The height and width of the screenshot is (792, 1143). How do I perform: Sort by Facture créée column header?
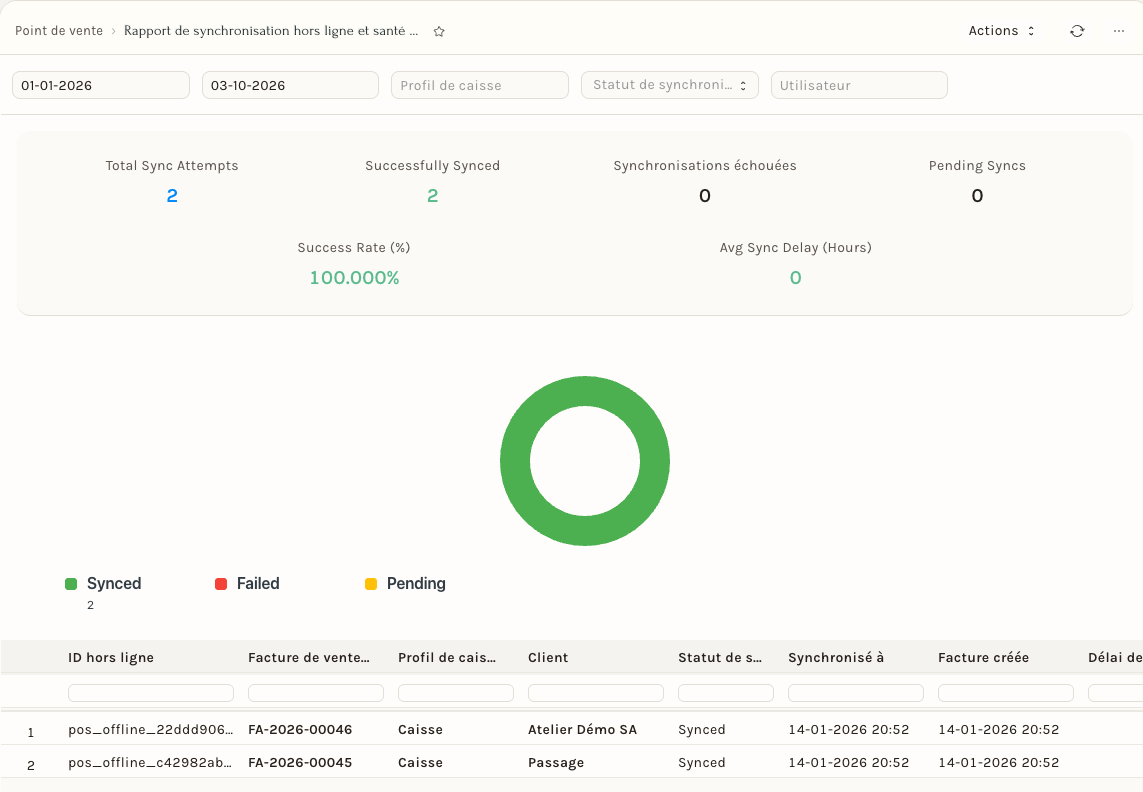(x=983, y=657)
